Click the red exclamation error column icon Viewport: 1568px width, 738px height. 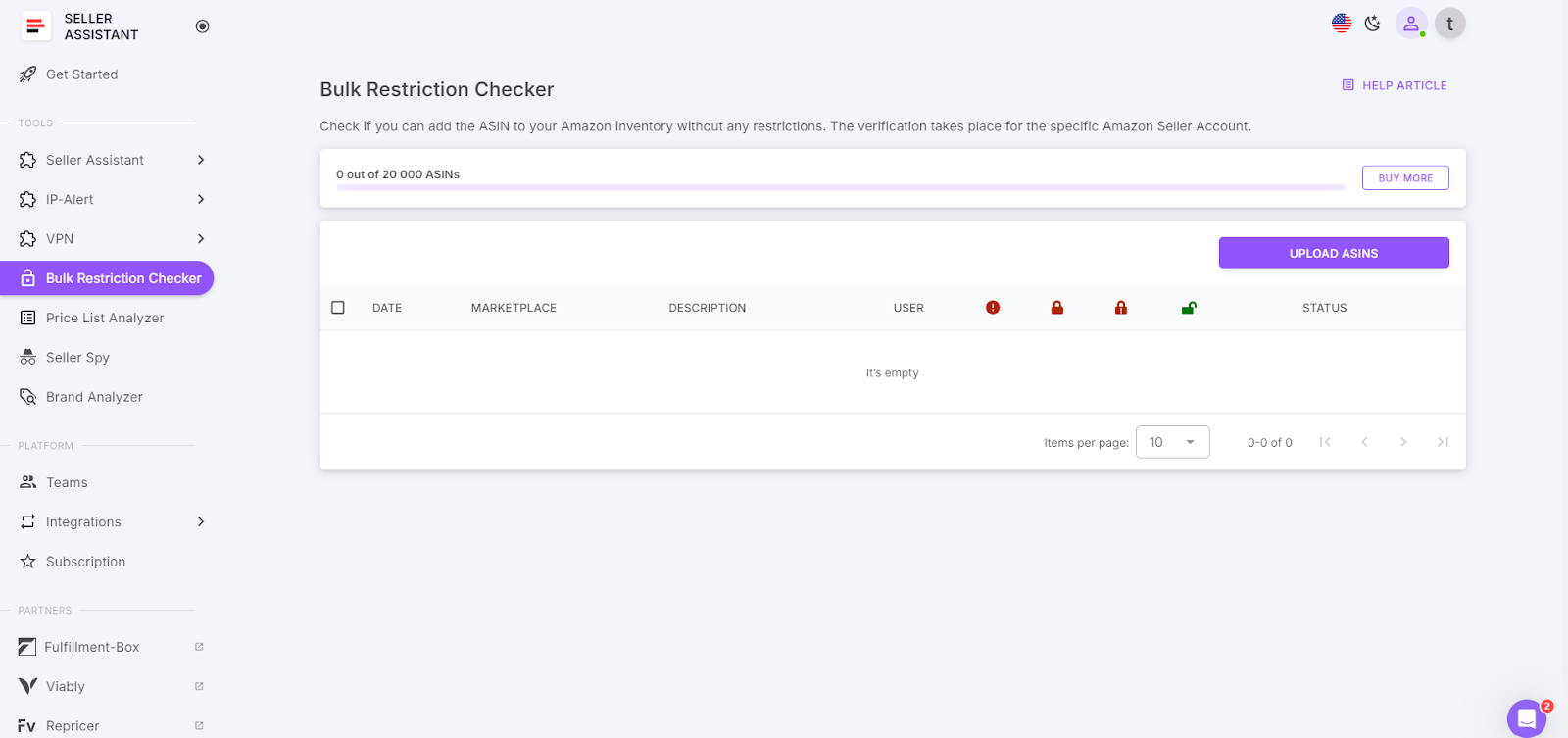993,308
